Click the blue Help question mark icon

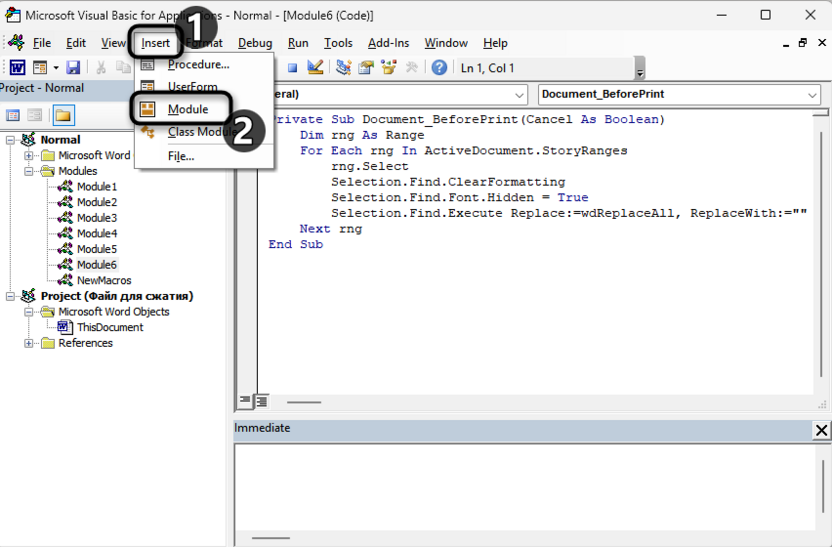[439, 68]
